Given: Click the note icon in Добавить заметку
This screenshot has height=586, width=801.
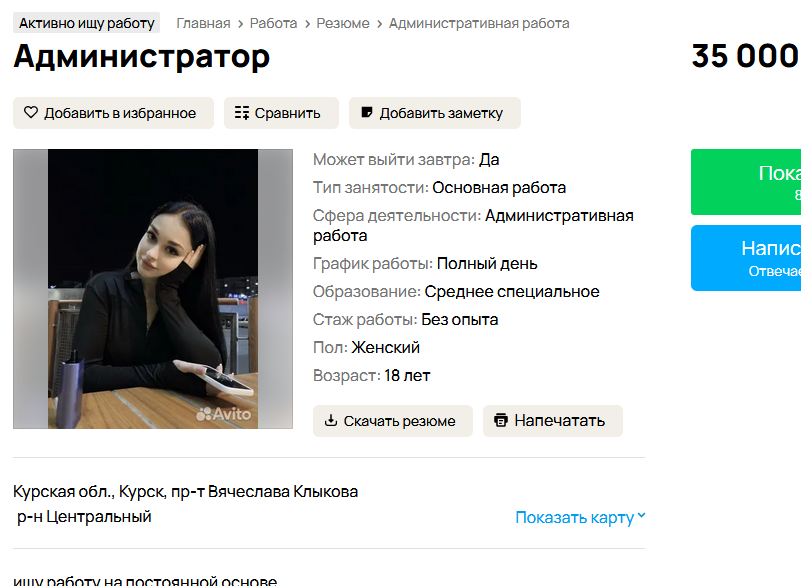Looking at the screenshot, I should tap(367, 112).
